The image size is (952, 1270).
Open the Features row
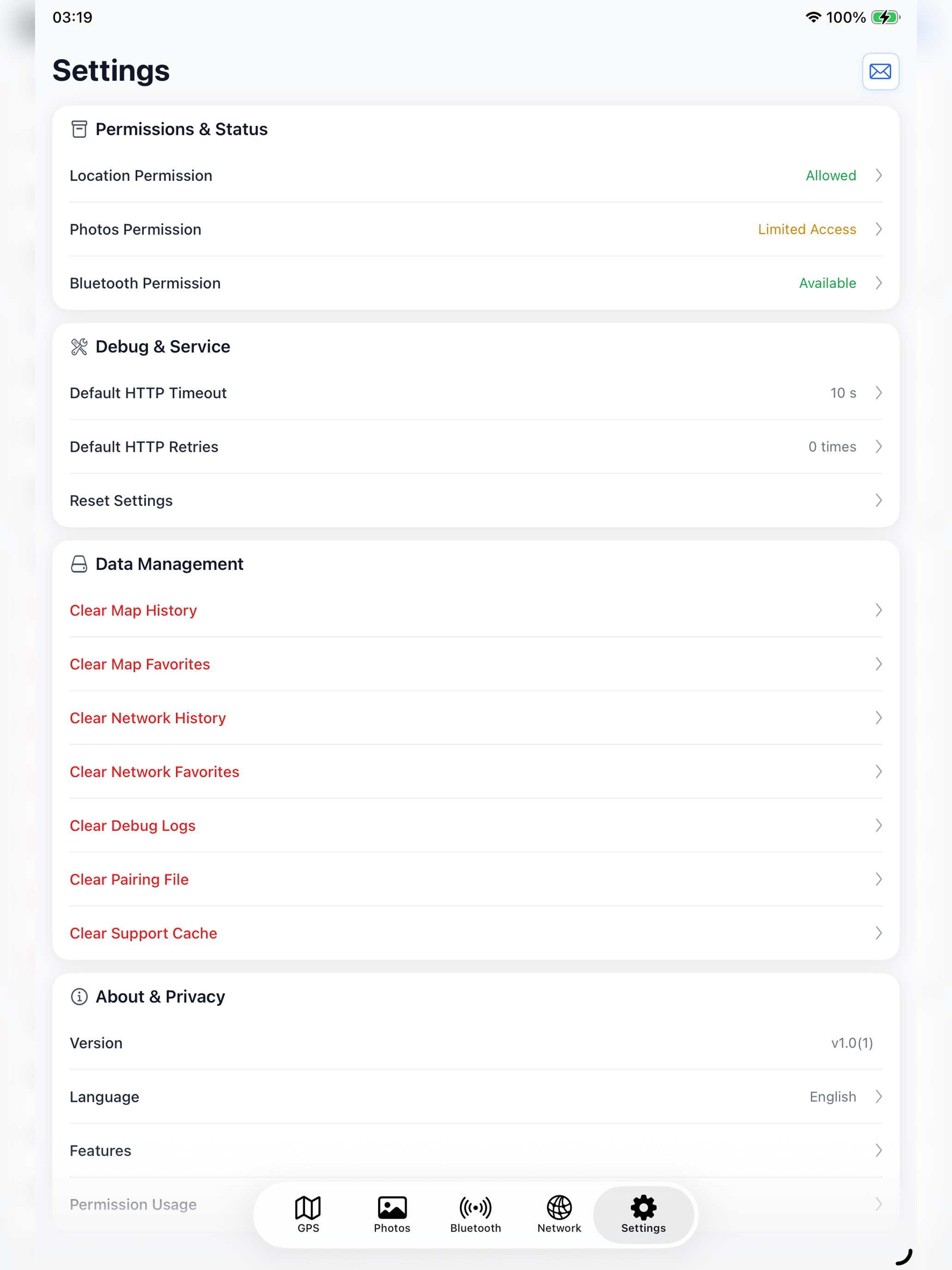(x=476, y=1150)
